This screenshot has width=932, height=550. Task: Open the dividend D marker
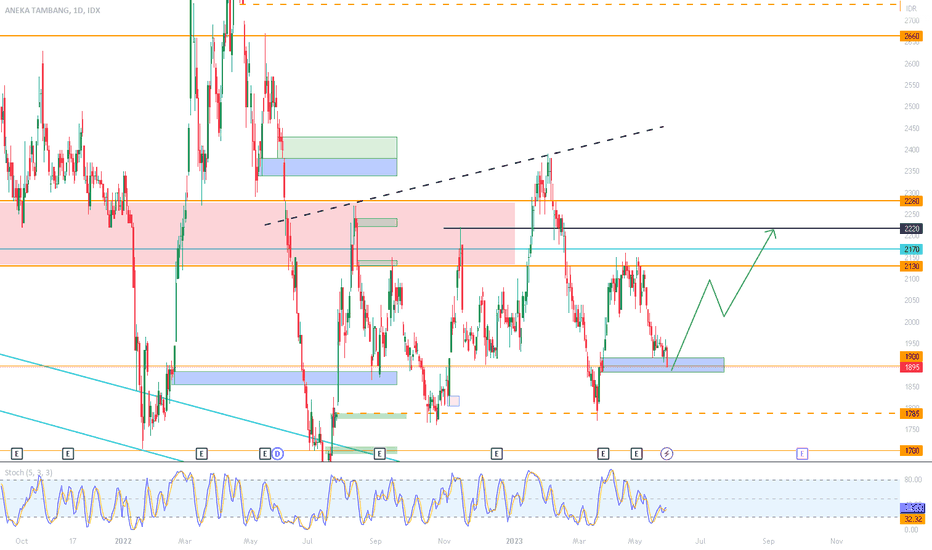click(278, 454)
